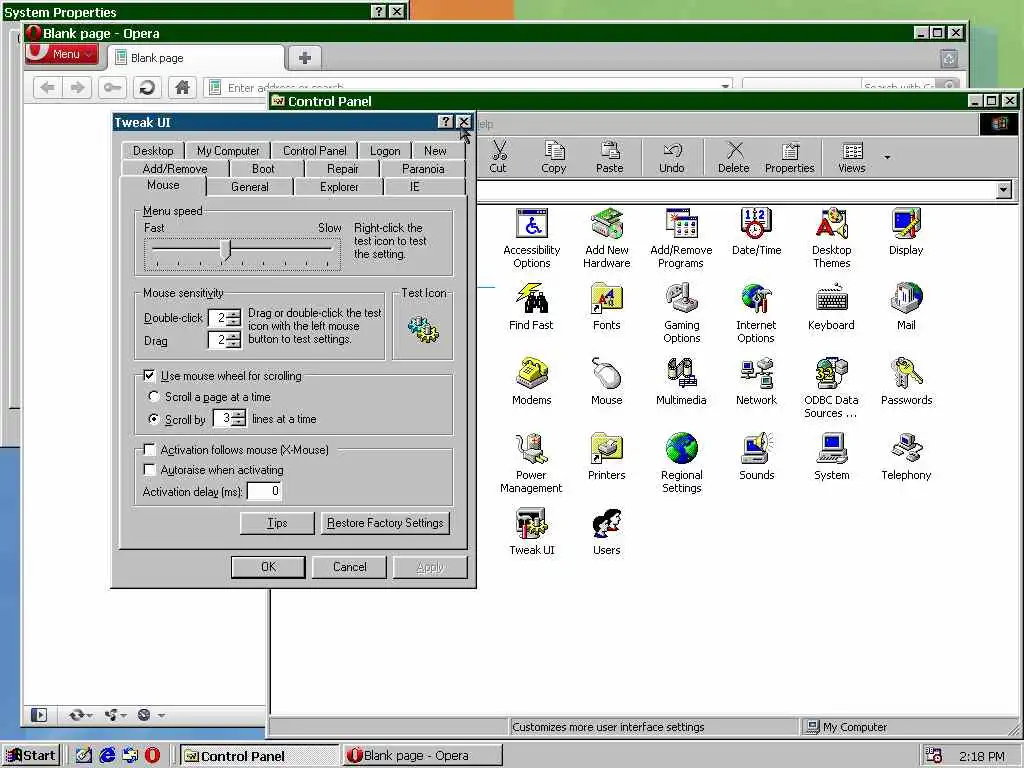This screenshot has height=768, width=1024.
Task: Adjust scroll lines spinner
Action: click(x=239, y=418)
